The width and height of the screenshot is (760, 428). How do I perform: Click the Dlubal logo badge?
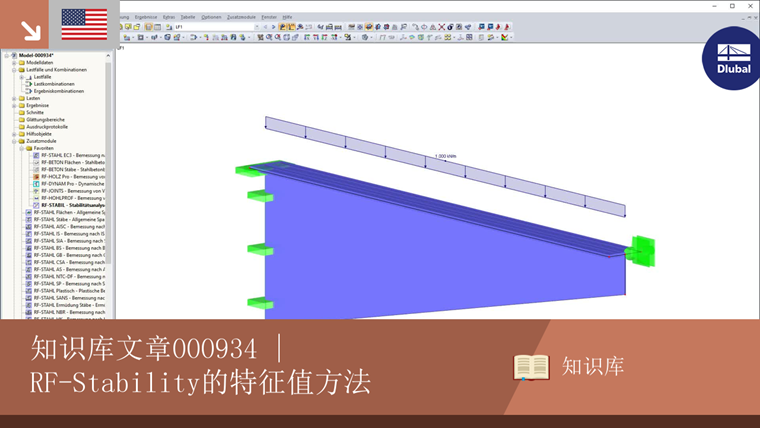pos(732,59)
